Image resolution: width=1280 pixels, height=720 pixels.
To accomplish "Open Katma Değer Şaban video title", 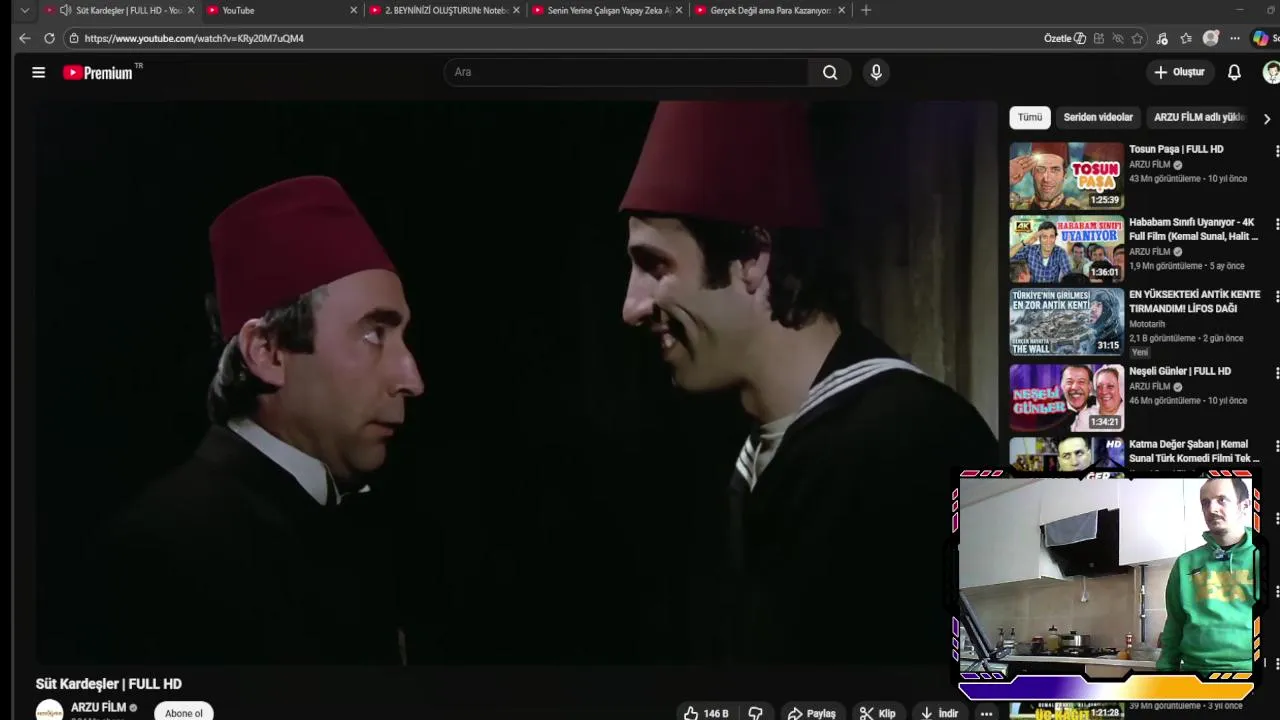I will pyautogui.click(x=1194, y=451).
